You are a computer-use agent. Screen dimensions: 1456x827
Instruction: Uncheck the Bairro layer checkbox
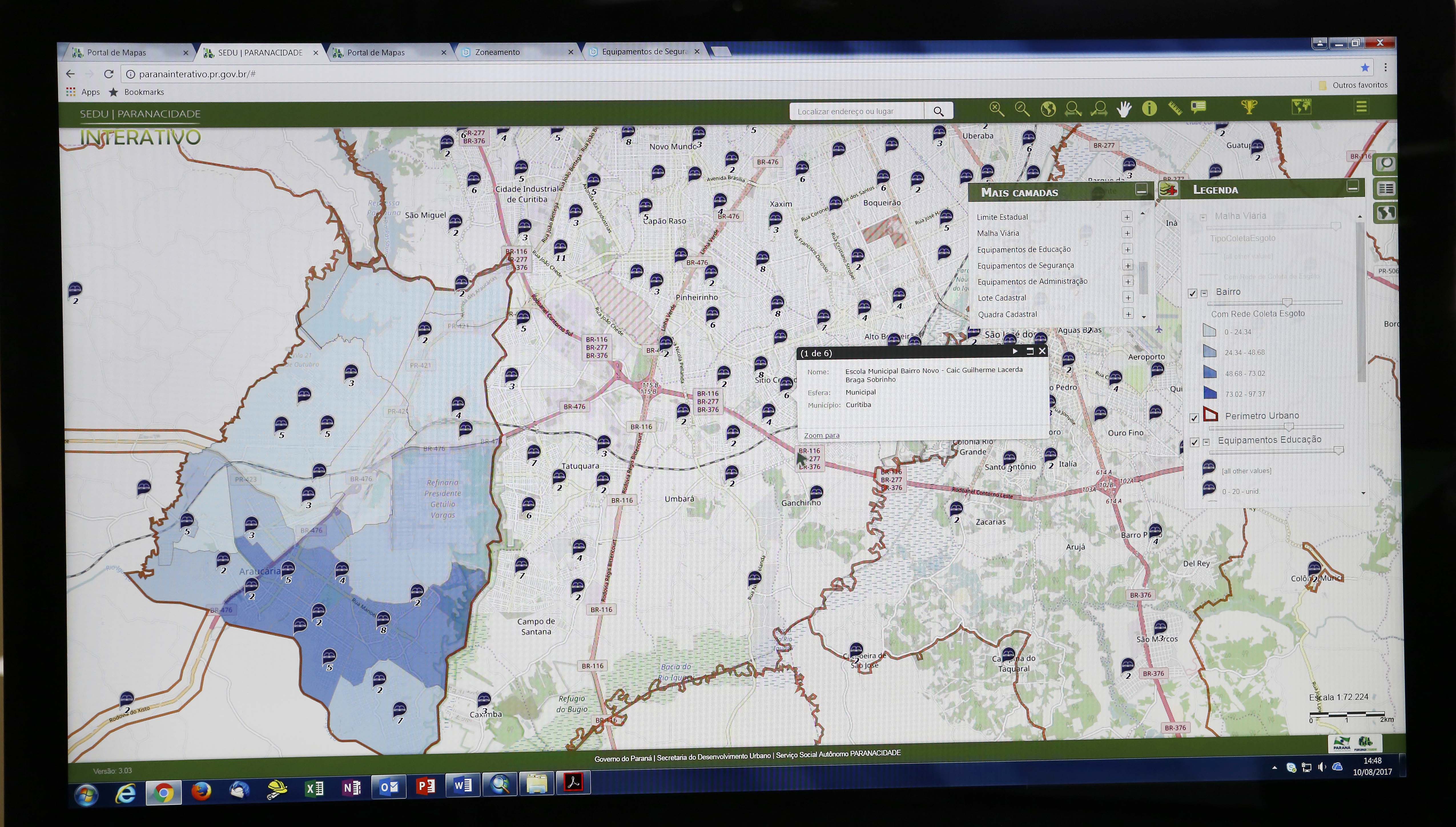pyautogui.click(x=1192, y=293)
